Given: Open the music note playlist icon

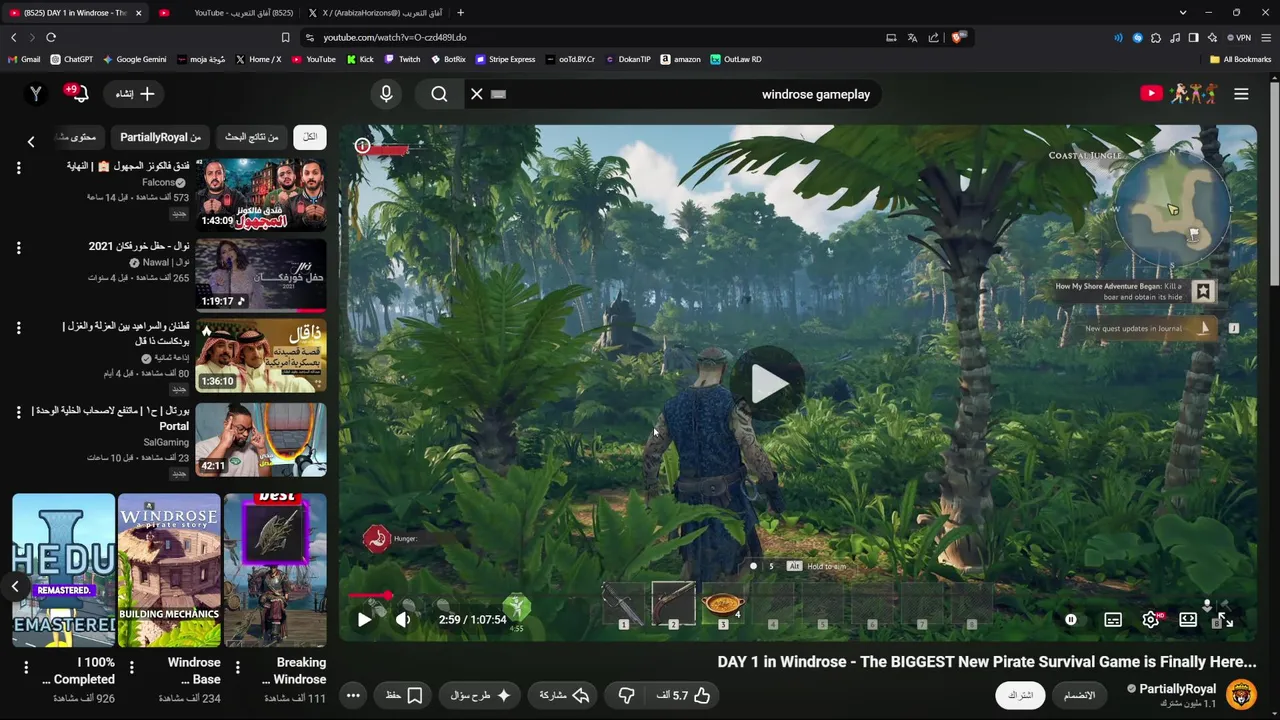Looking at the screenshot, I should tap(1175, 37).
